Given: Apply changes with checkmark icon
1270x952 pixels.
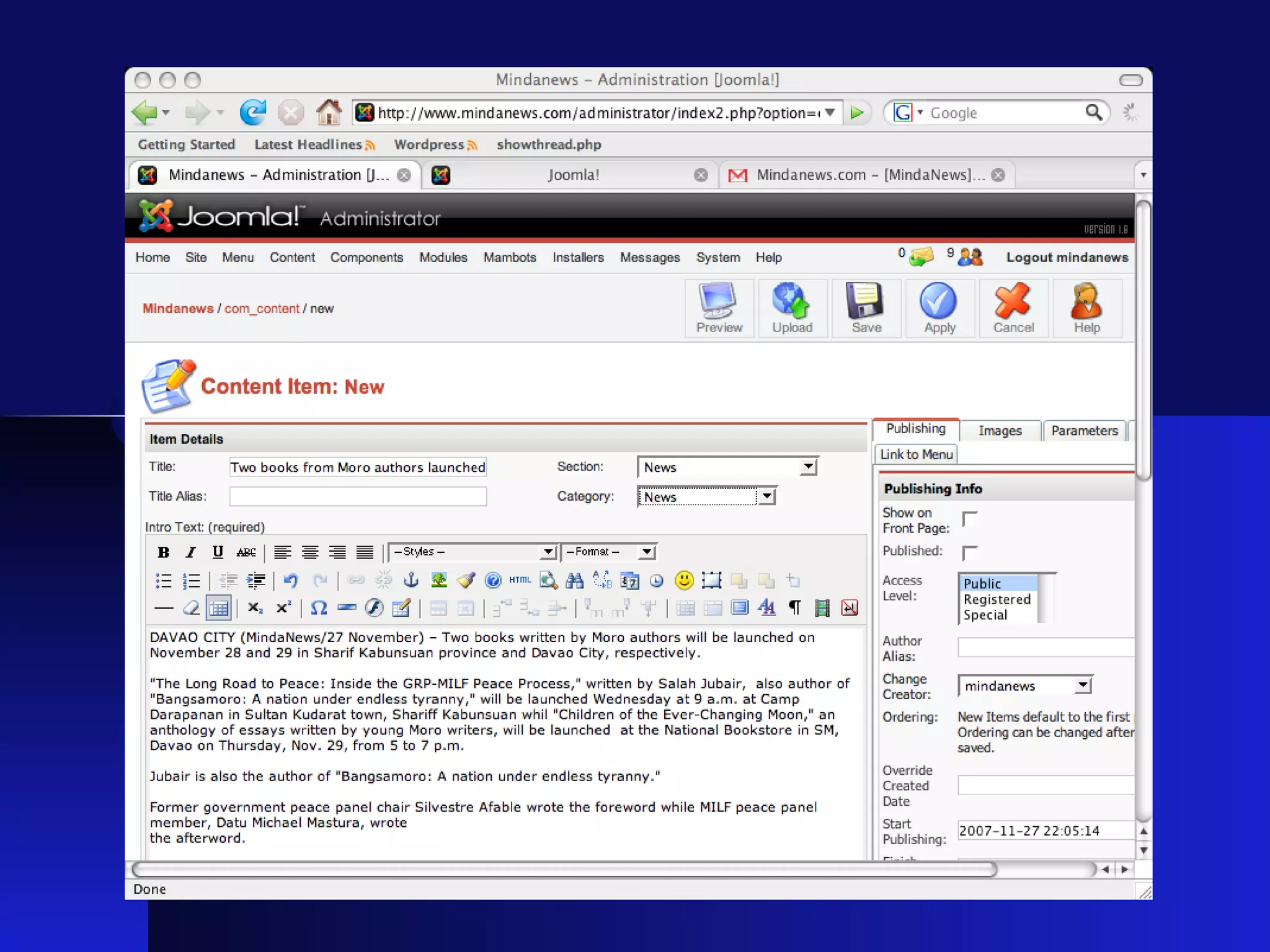Looking at the screenshot, I should 939,309.
